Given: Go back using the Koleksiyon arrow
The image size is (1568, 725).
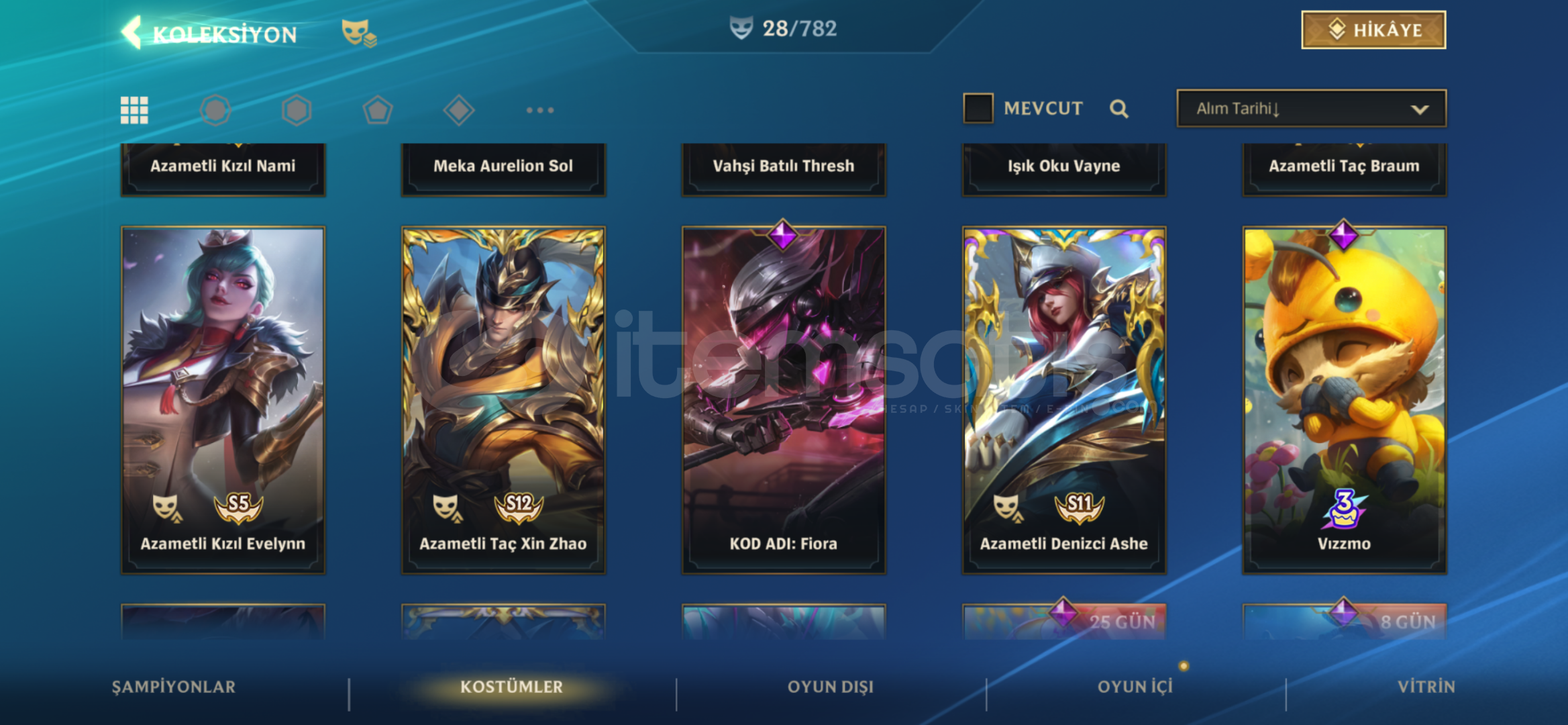Looking at the screenshot, I should (x=132, y=32).
